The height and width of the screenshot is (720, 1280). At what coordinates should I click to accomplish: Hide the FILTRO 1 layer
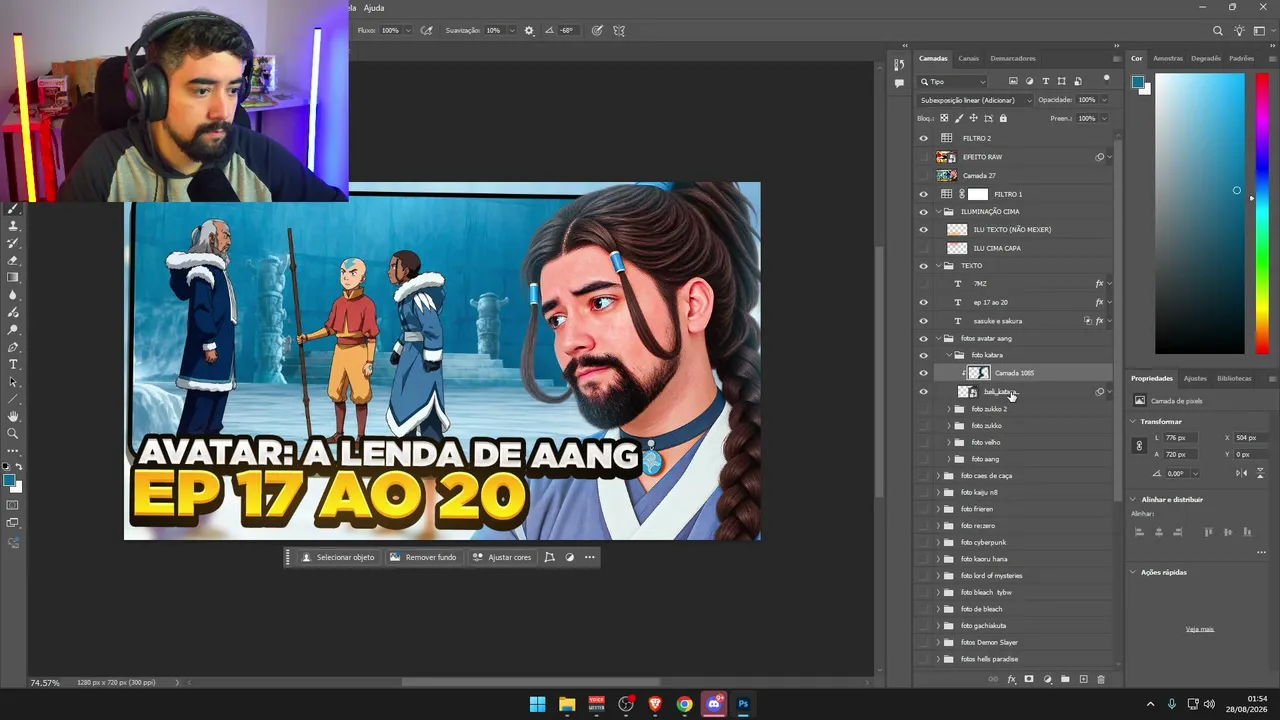[923, 194]
